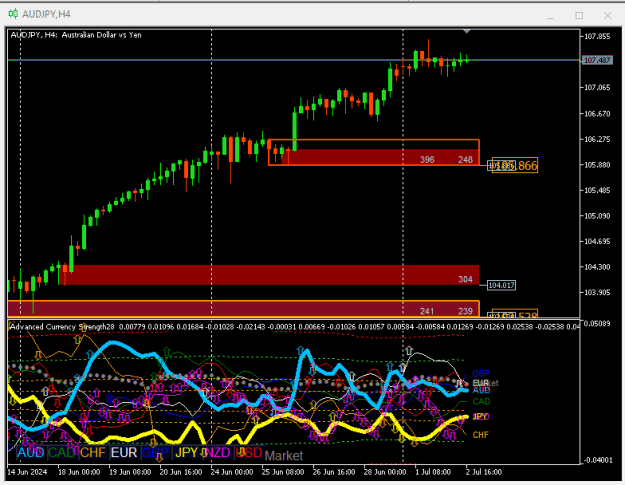Click the chart shift triangle marker at top
Screen dimensions: 625x485
[467, 31]
